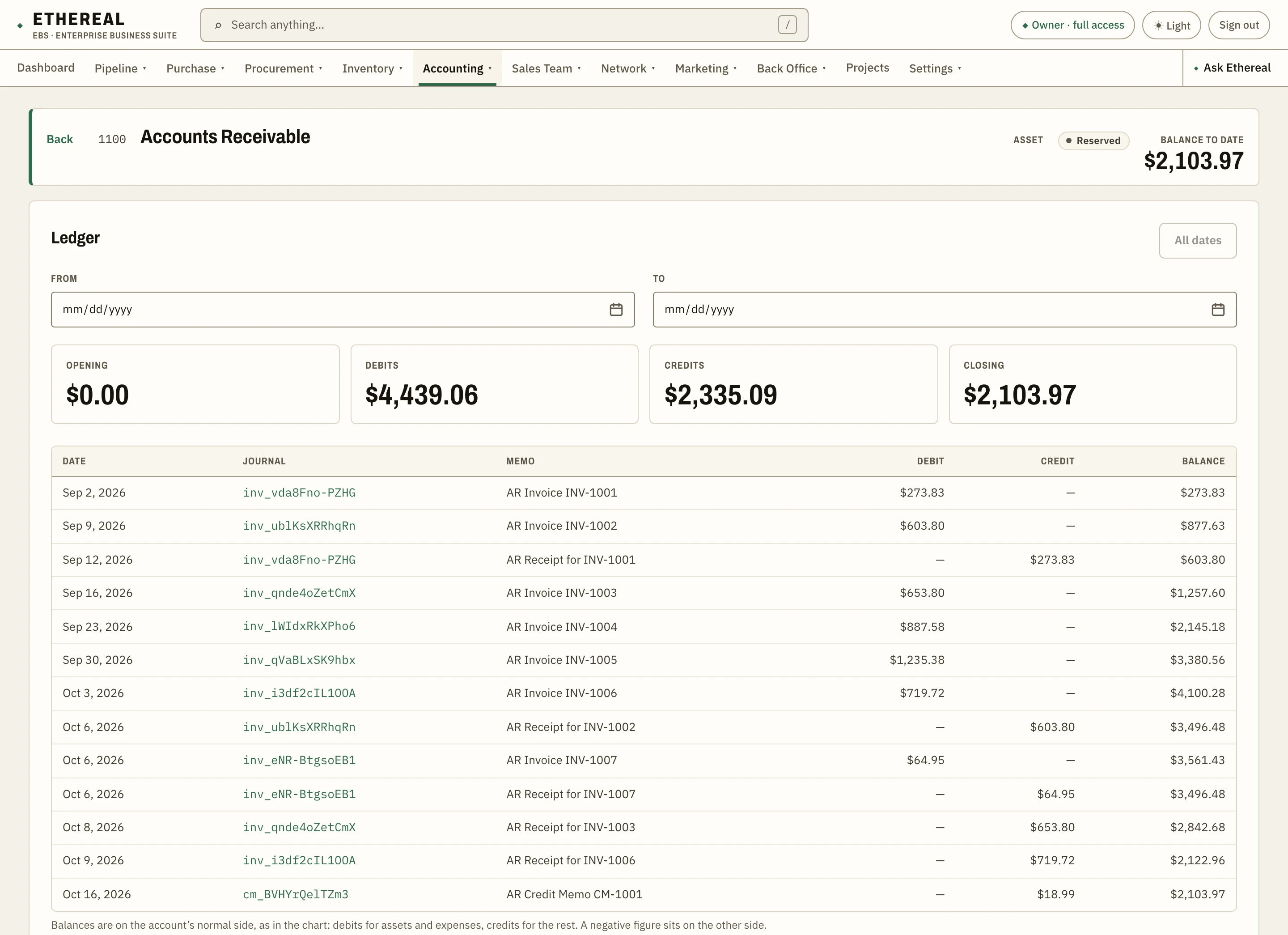
Task: Expand the Procurement menu
Action: click(284, 68)
